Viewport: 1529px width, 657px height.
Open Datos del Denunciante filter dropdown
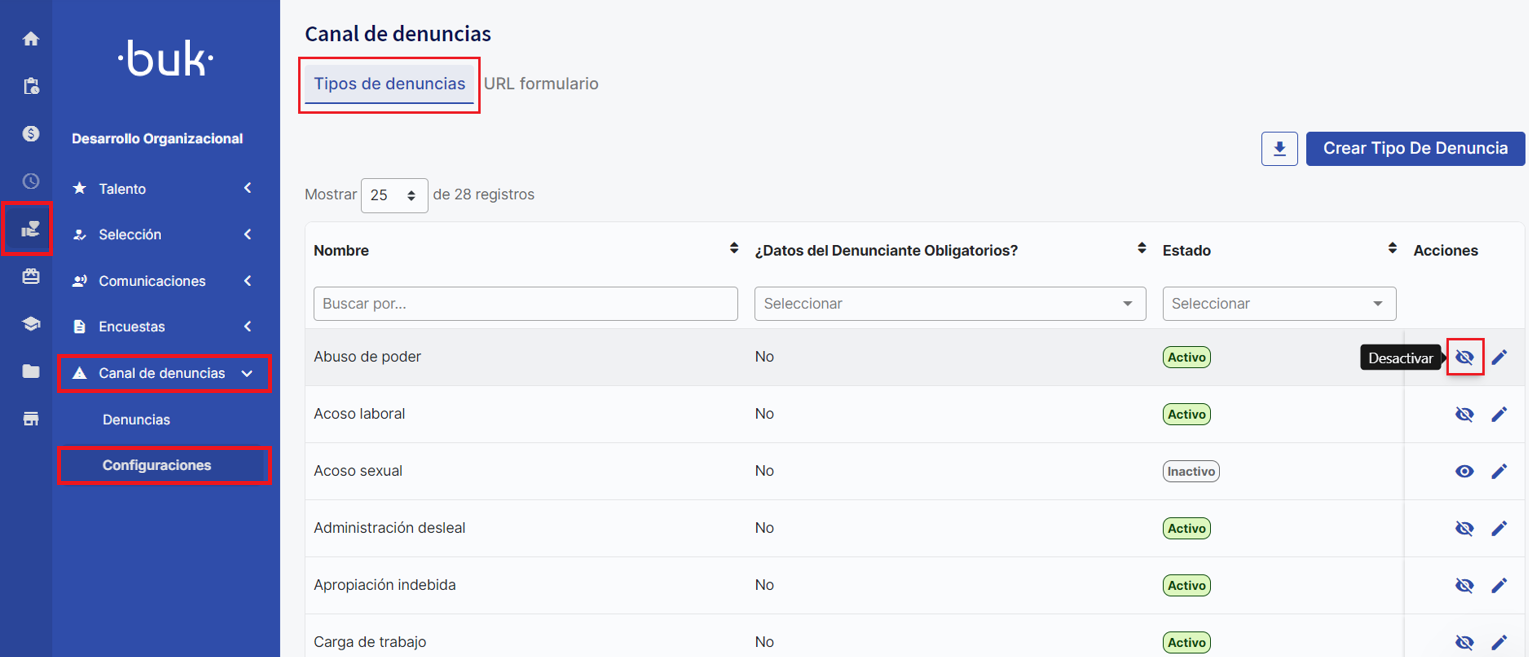(x=949, y=304)
